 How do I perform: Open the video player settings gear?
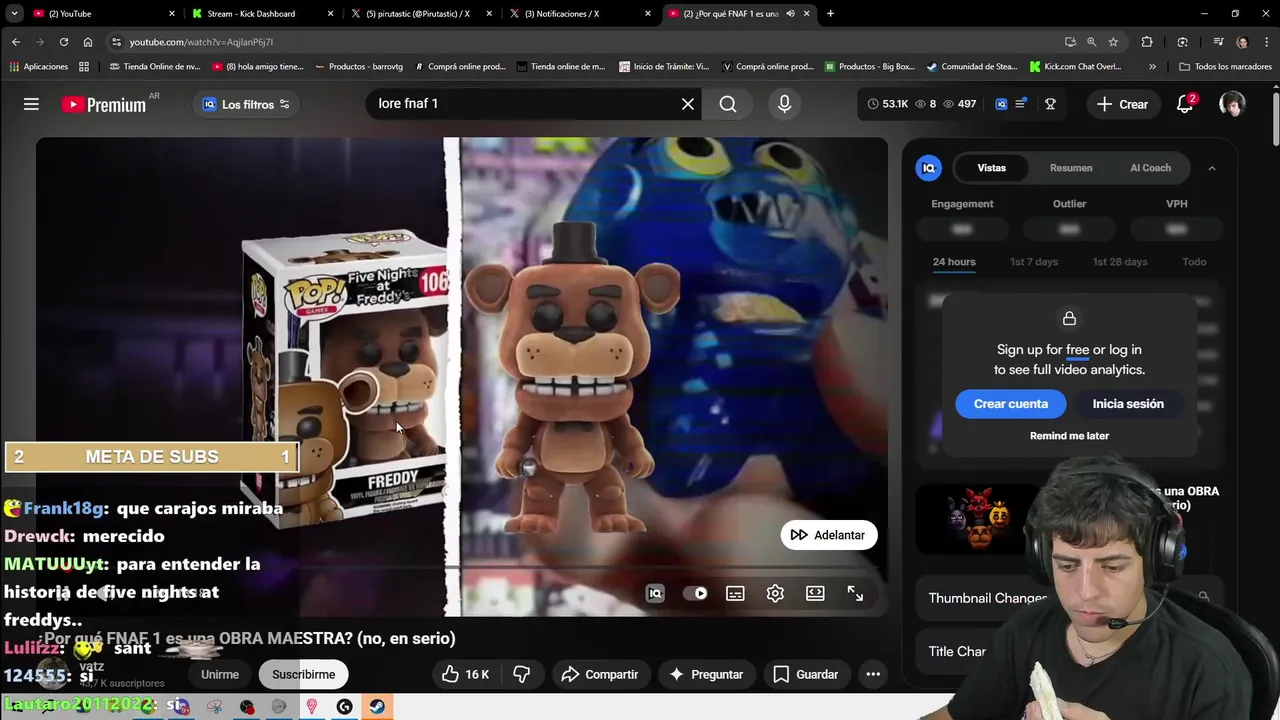775,593
